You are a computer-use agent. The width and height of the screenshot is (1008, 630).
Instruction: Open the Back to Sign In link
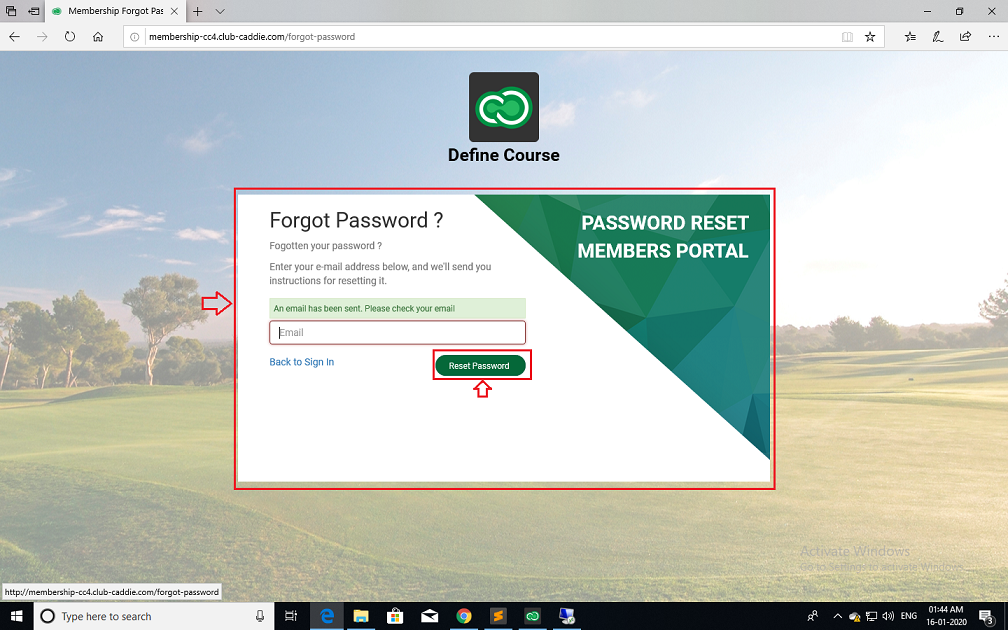[302, 362]
